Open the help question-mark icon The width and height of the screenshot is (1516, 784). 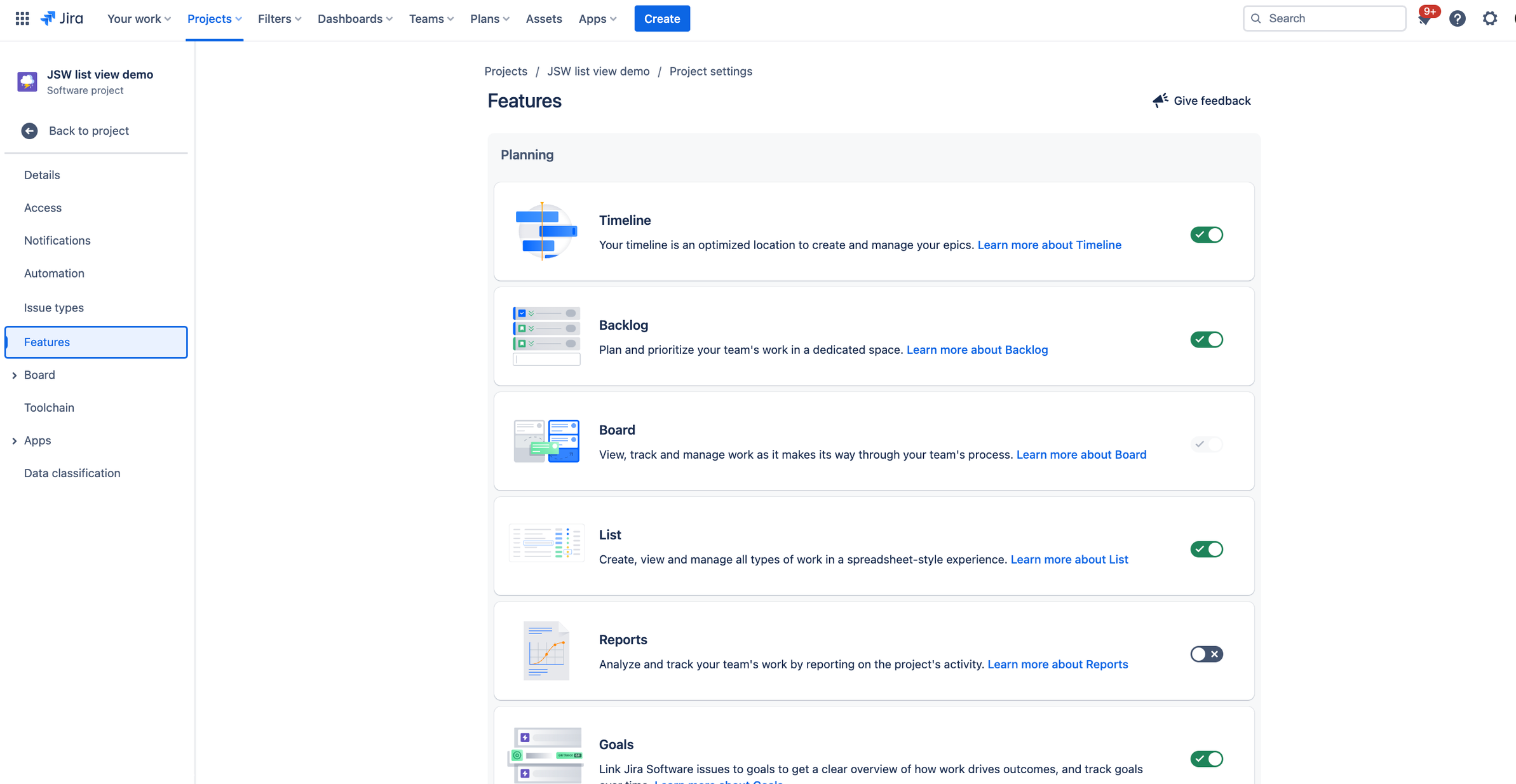(1458, 18)
